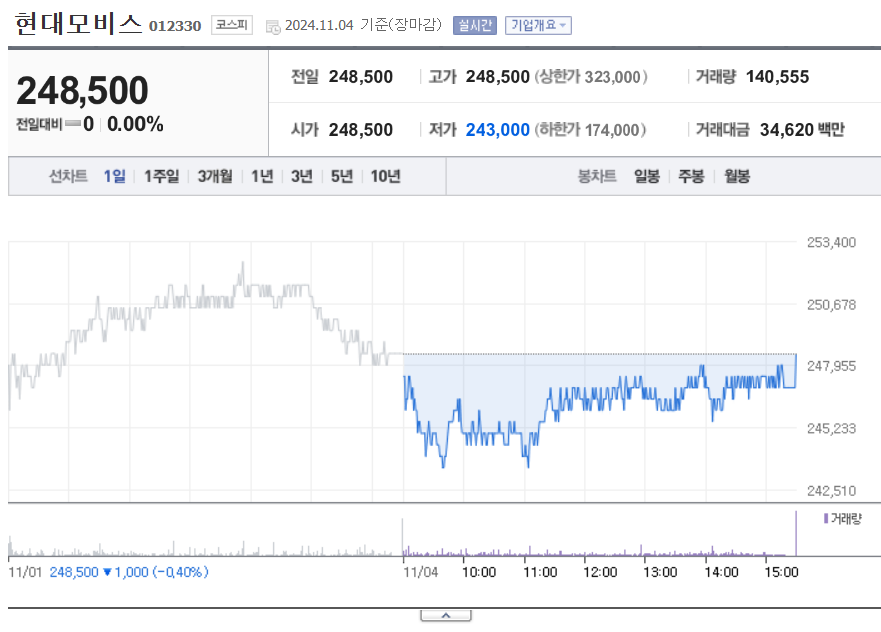
Task: Show the 월봉 monthly candle chart
Action: (737, 176)
